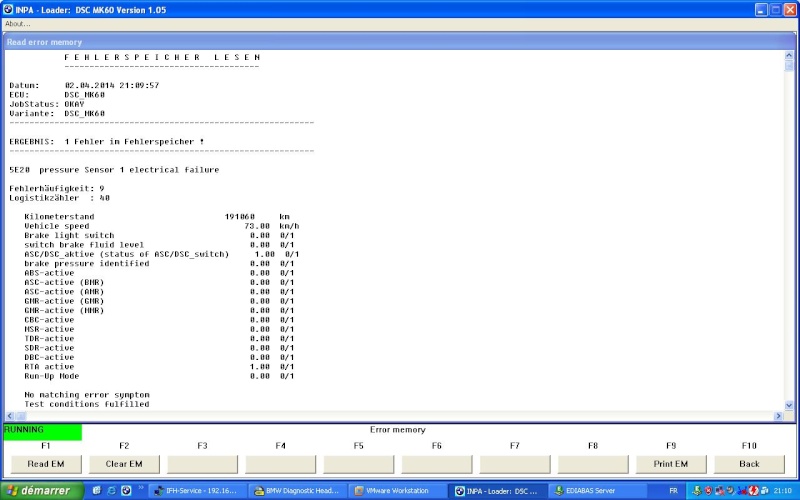800x500 pixels.
Task: Click the BMW quick launch icon
Action: tap(126, 491)
